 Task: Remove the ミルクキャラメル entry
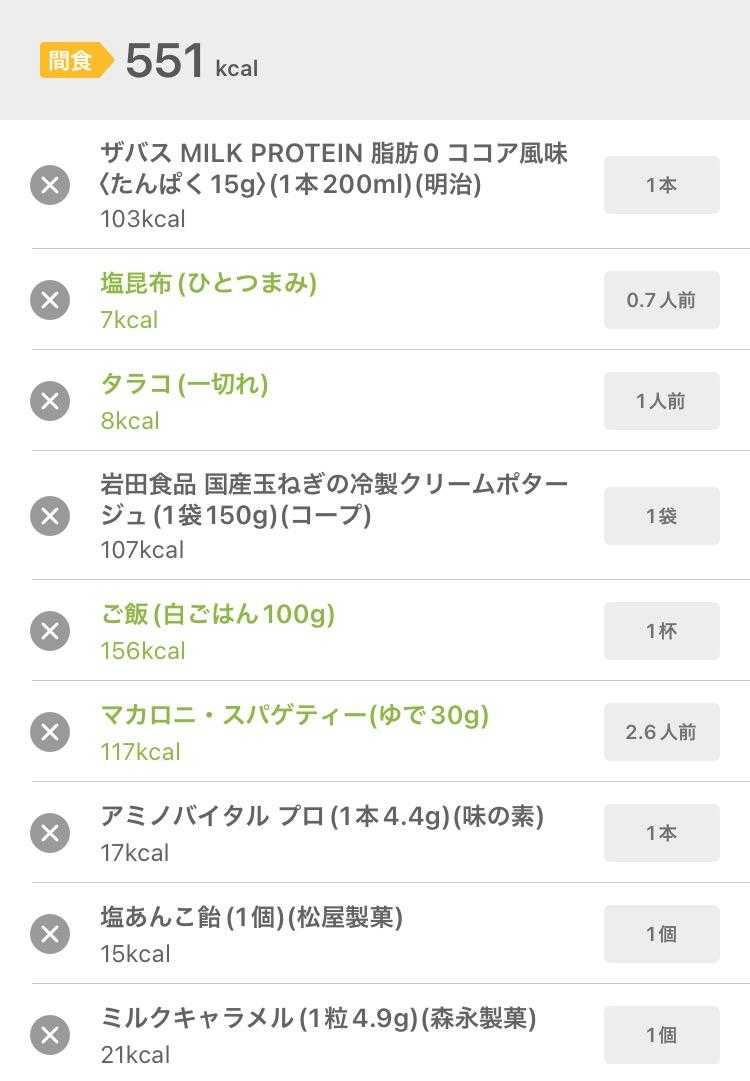(50, 1035)
